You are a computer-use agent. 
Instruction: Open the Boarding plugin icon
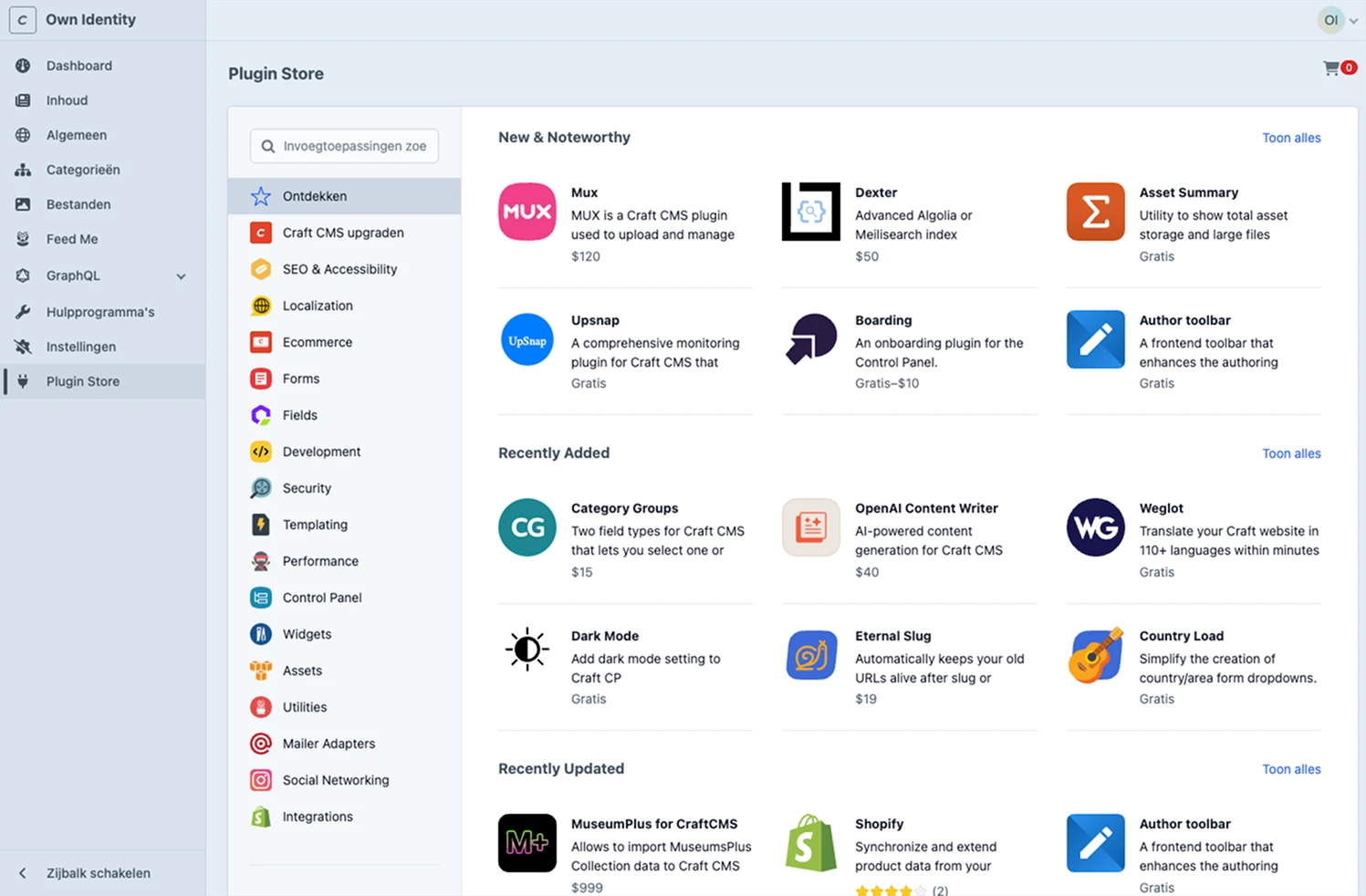pos(811,339)
